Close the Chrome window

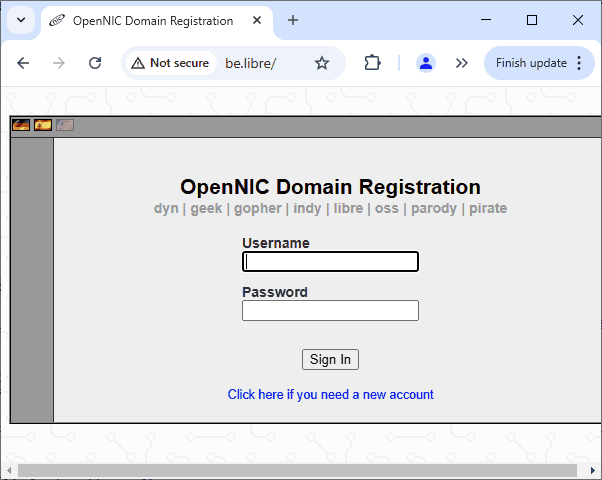[578, 20]
